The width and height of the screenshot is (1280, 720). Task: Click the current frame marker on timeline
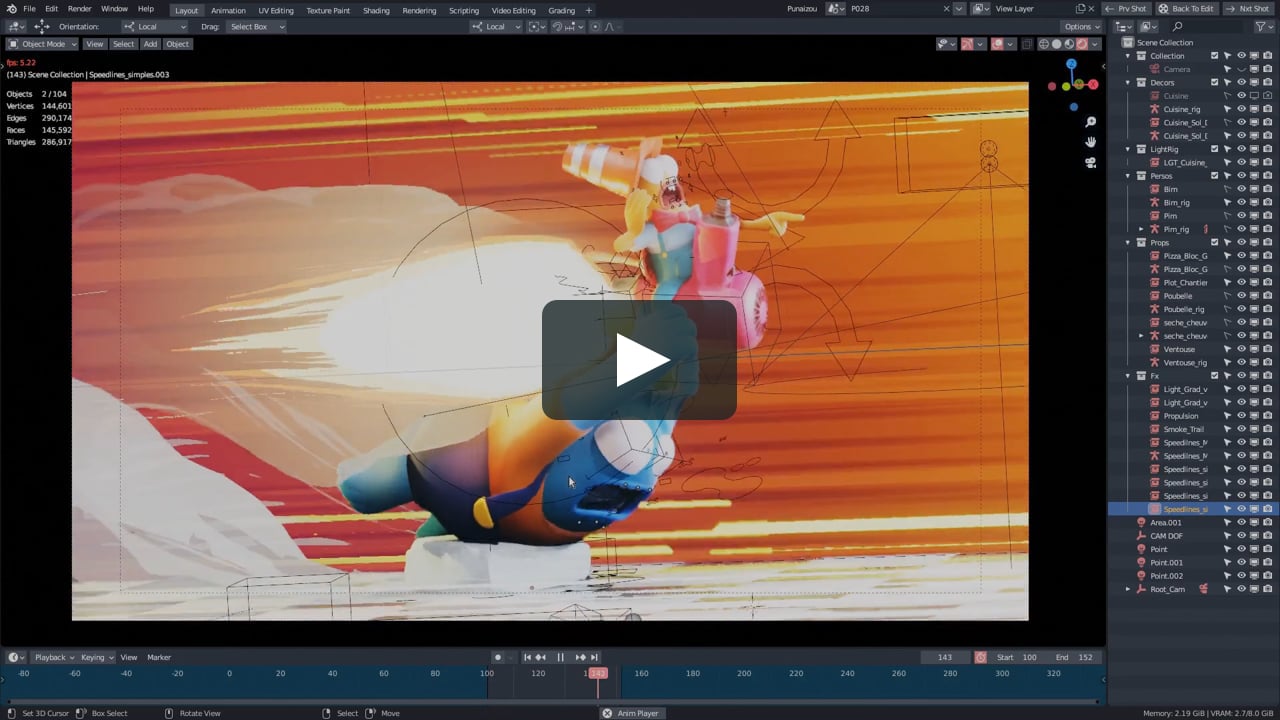pos(597,673)
